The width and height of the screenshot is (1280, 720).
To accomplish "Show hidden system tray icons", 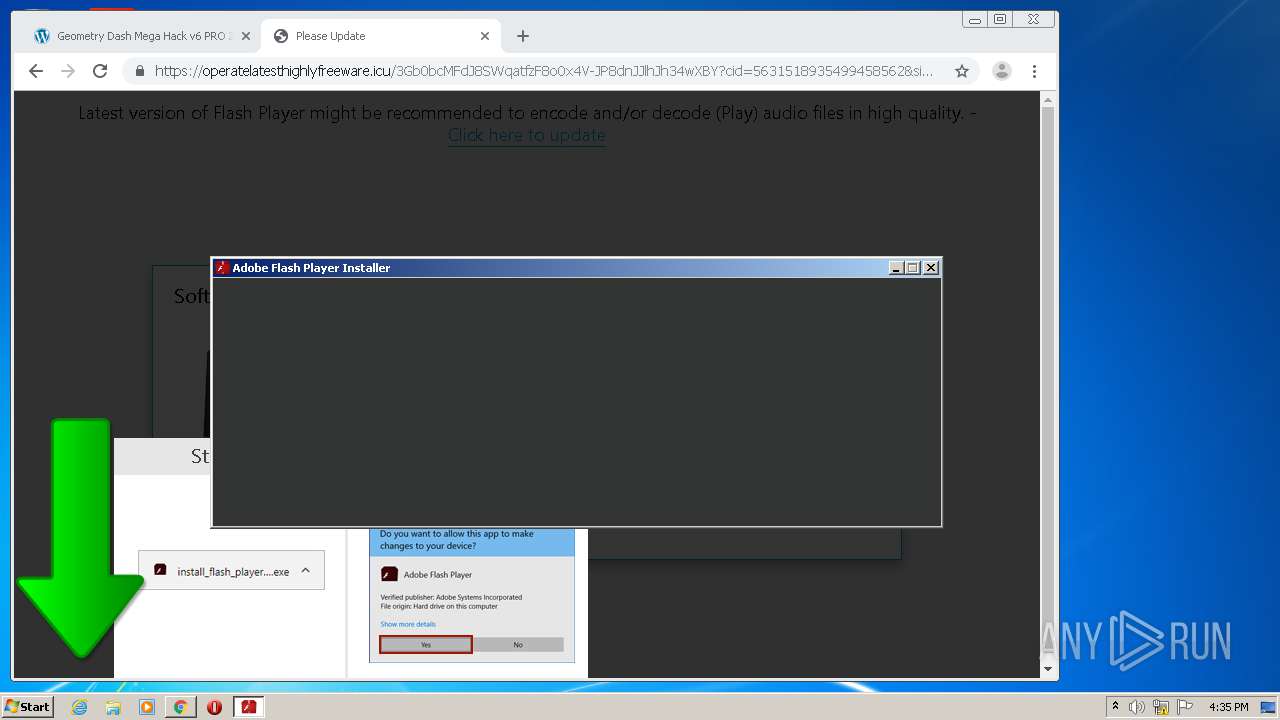I will 1115,707.
